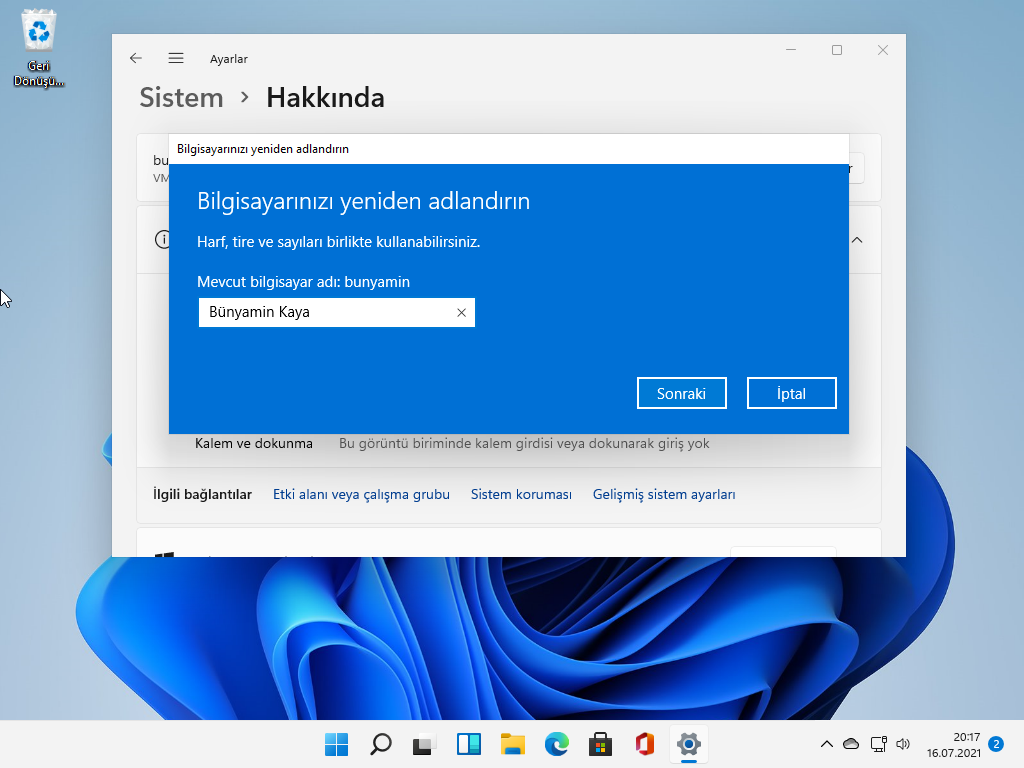Screen dimensions: 1024x768
Task: Open the volume control in the system tray
Action: pyautogui.click(x=903, y=744)
